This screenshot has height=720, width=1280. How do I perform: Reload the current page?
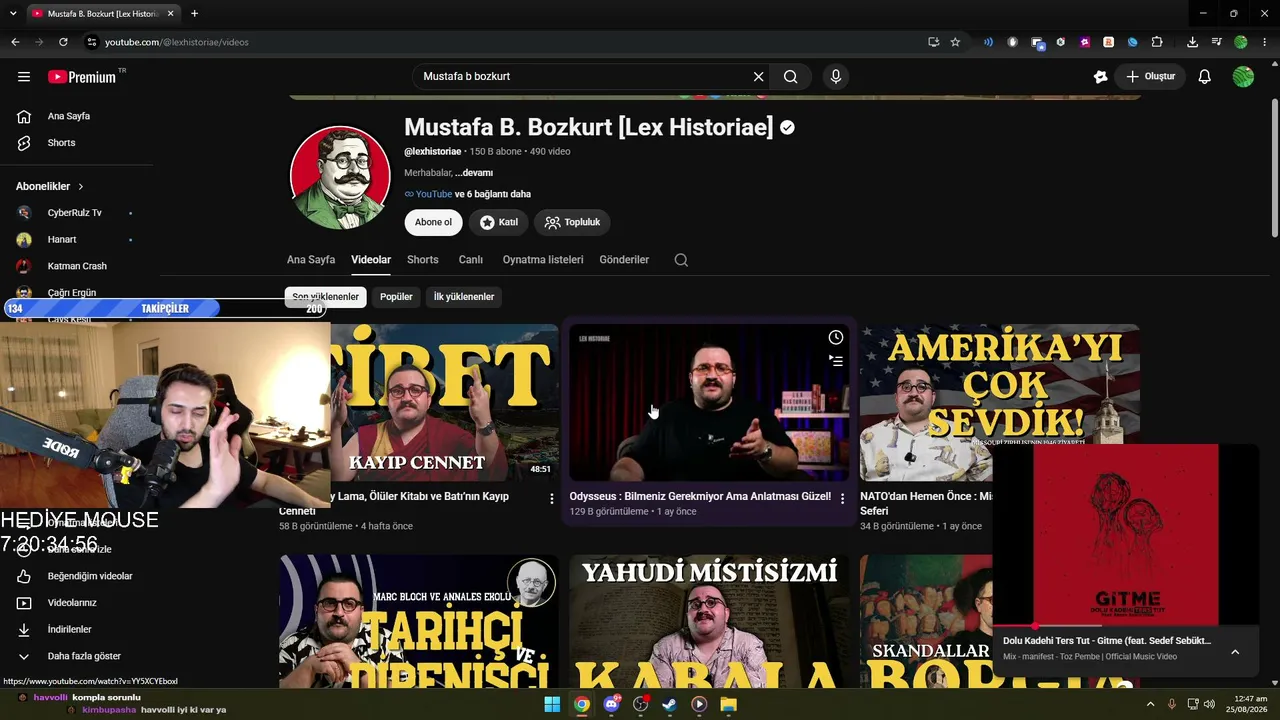click(x=63, y=42)
